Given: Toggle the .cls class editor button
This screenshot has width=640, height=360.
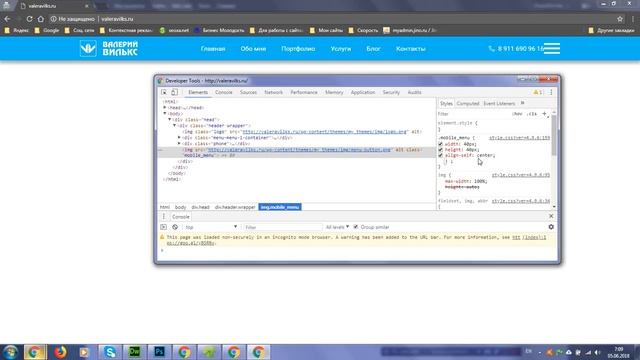Looking at the screenshot, I should coord(532,114).
